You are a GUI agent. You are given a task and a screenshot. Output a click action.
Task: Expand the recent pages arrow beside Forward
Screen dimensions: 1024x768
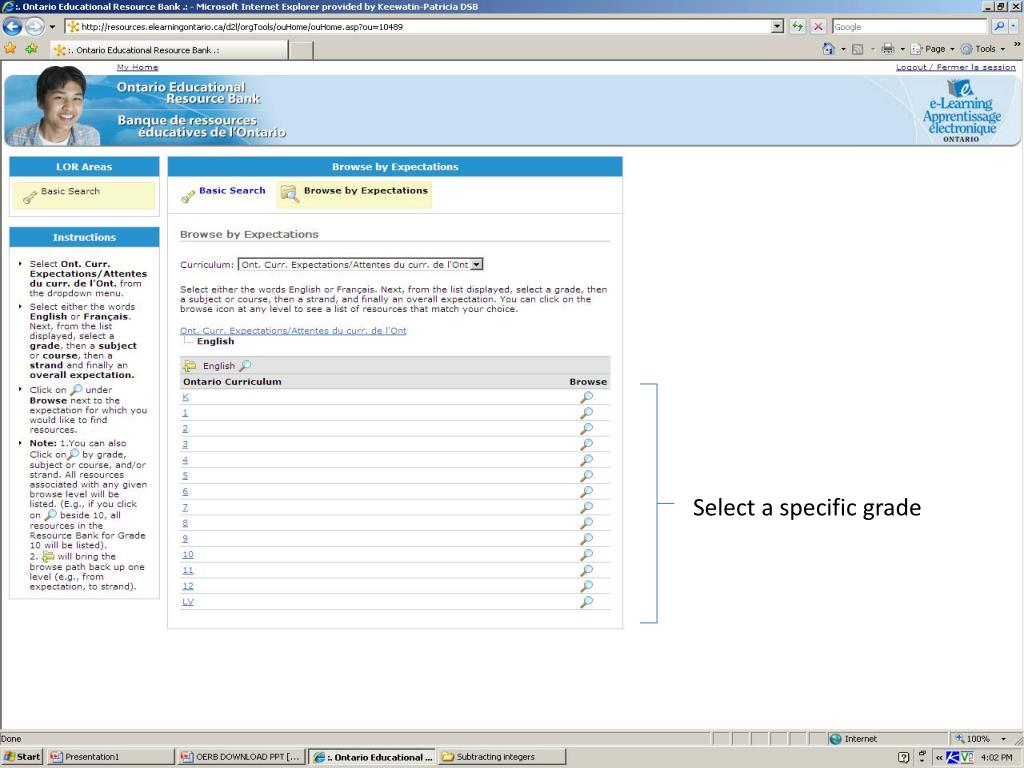click(52, 27)
